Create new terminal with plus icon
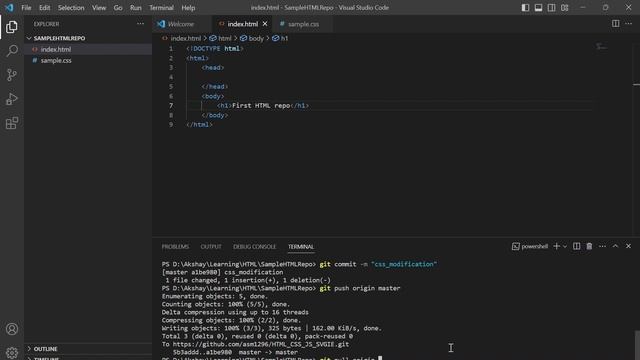The width and height of the screenshot is (640, 360). tap(556, 246)
